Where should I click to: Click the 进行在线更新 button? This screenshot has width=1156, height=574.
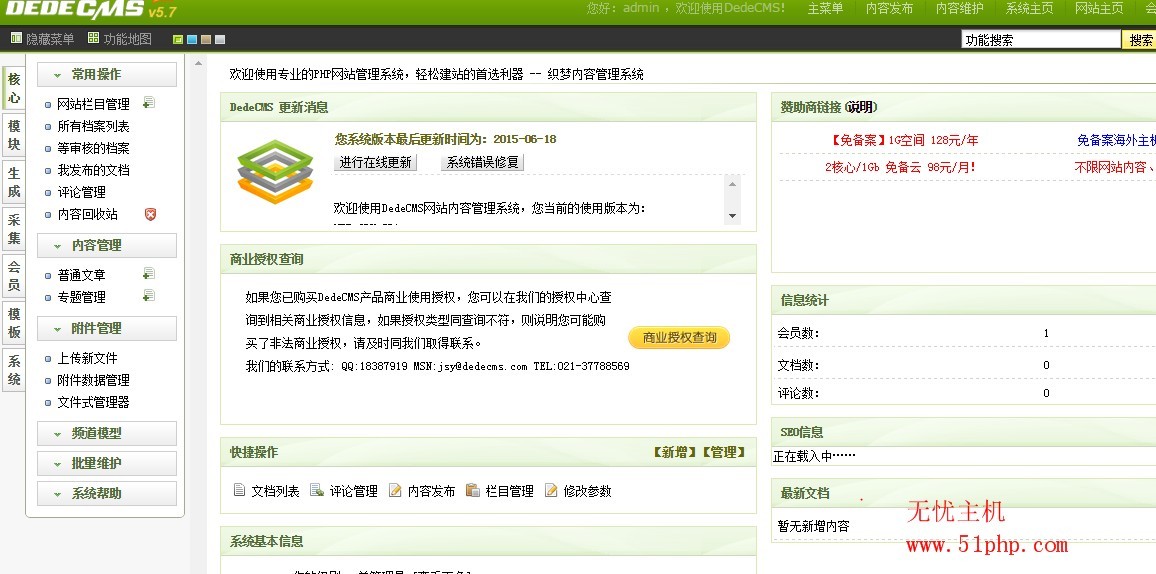point(376,163)
